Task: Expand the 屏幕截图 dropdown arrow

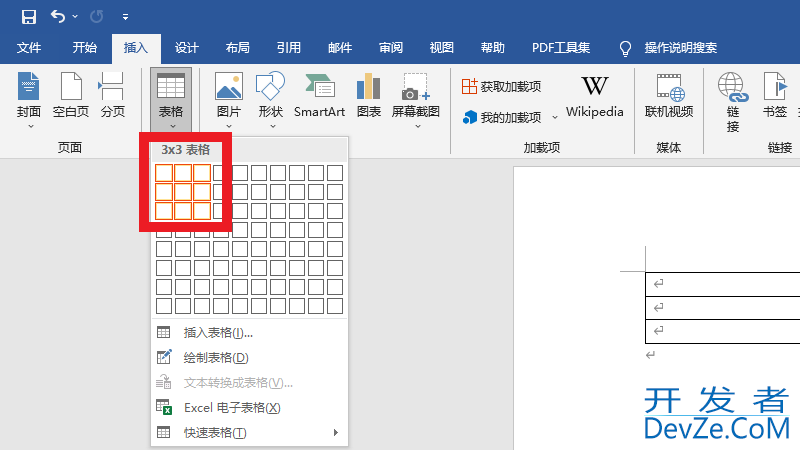Action: [x=418, y=126]
